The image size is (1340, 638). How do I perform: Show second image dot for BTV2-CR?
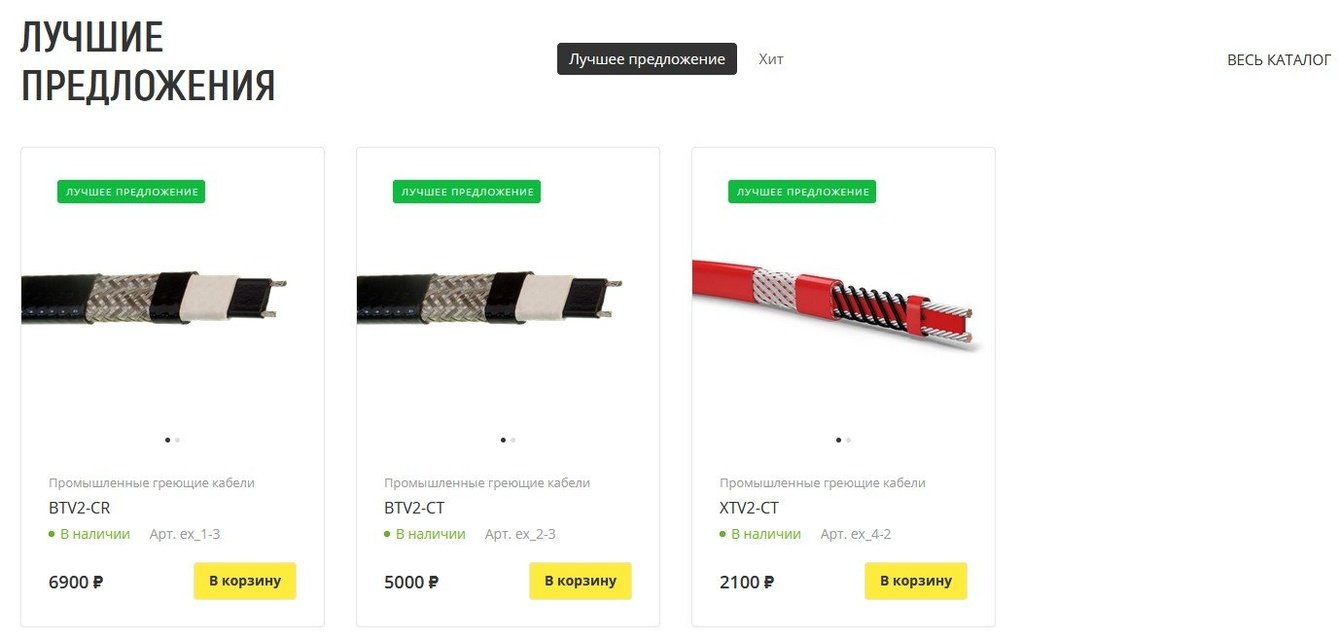(x=178, y=440)
